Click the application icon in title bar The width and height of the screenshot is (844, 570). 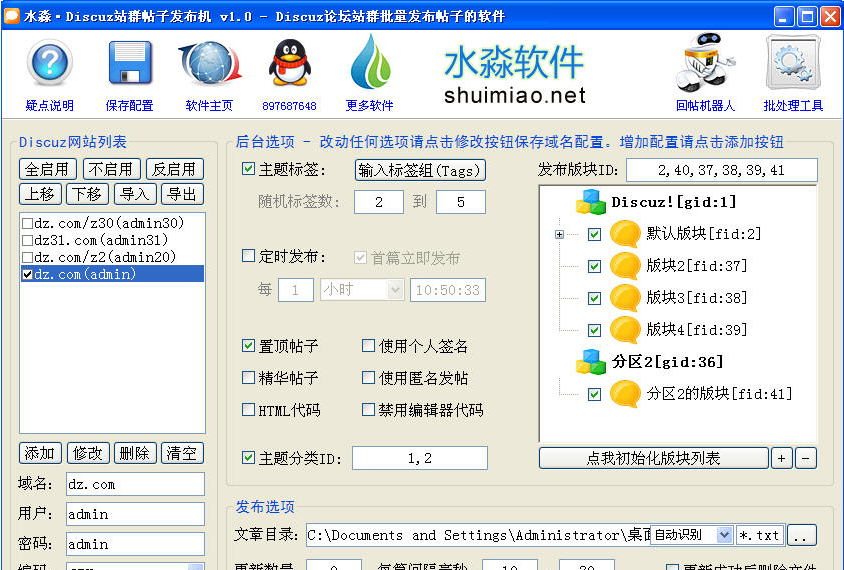[x=11, y=16]
